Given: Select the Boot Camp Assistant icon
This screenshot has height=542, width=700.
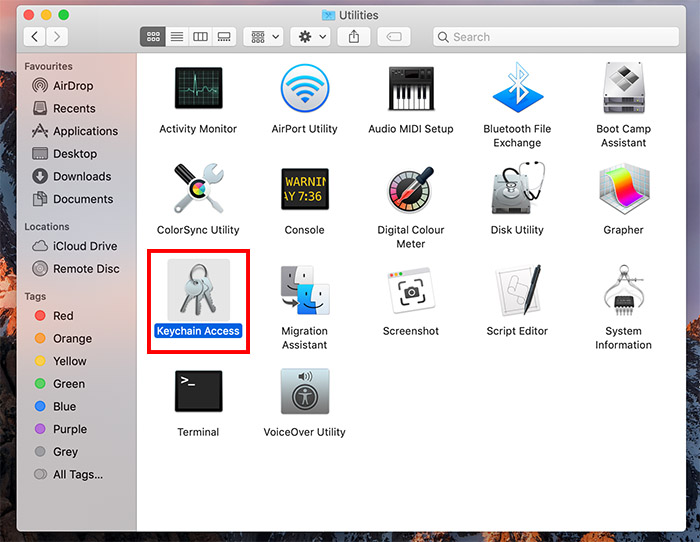Looking at the screenshot, I should click(624, 88).
